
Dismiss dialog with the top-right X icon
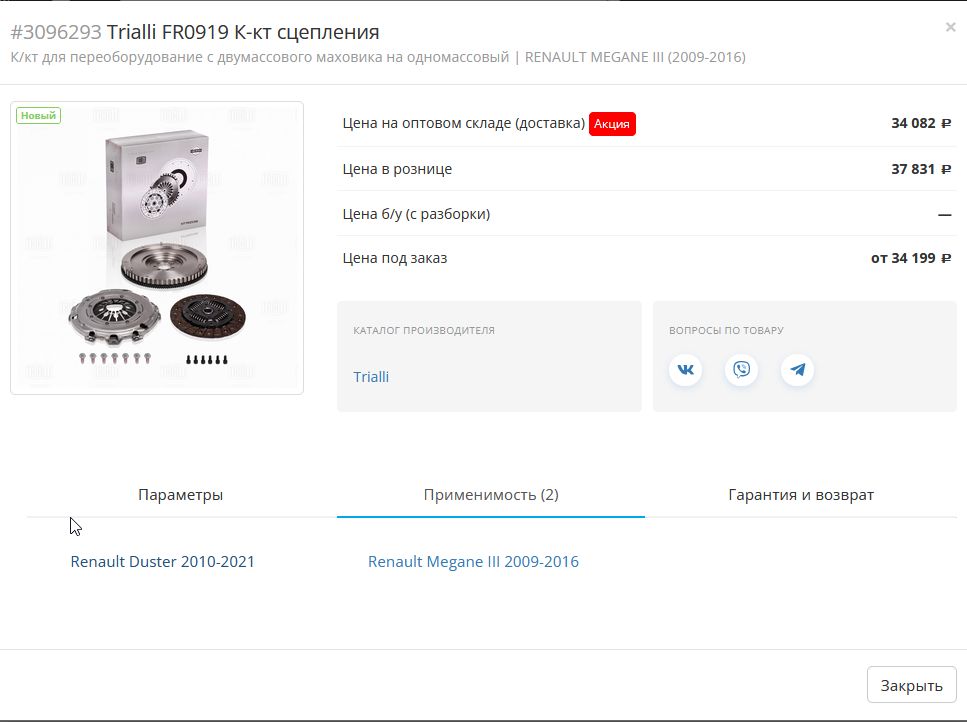click(950, 27)
